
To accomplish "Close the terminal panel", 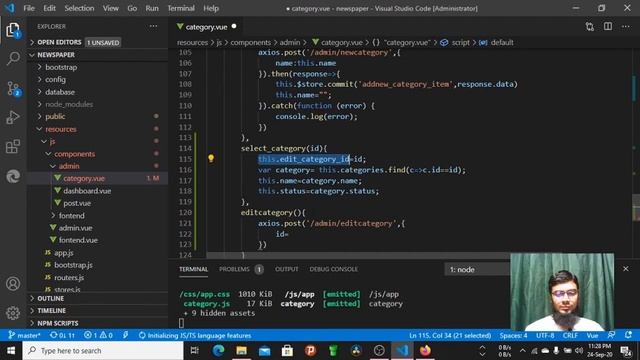I will 626,269.
